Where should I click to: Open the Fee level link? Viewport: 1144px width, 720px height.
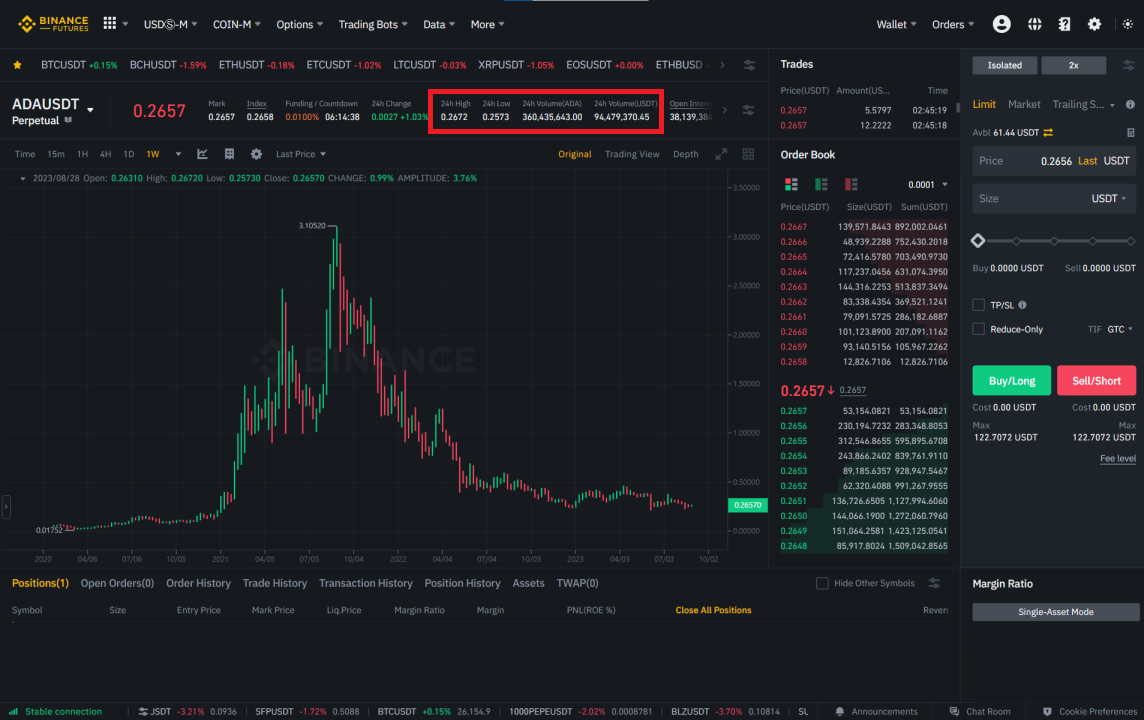point(1118,458)
